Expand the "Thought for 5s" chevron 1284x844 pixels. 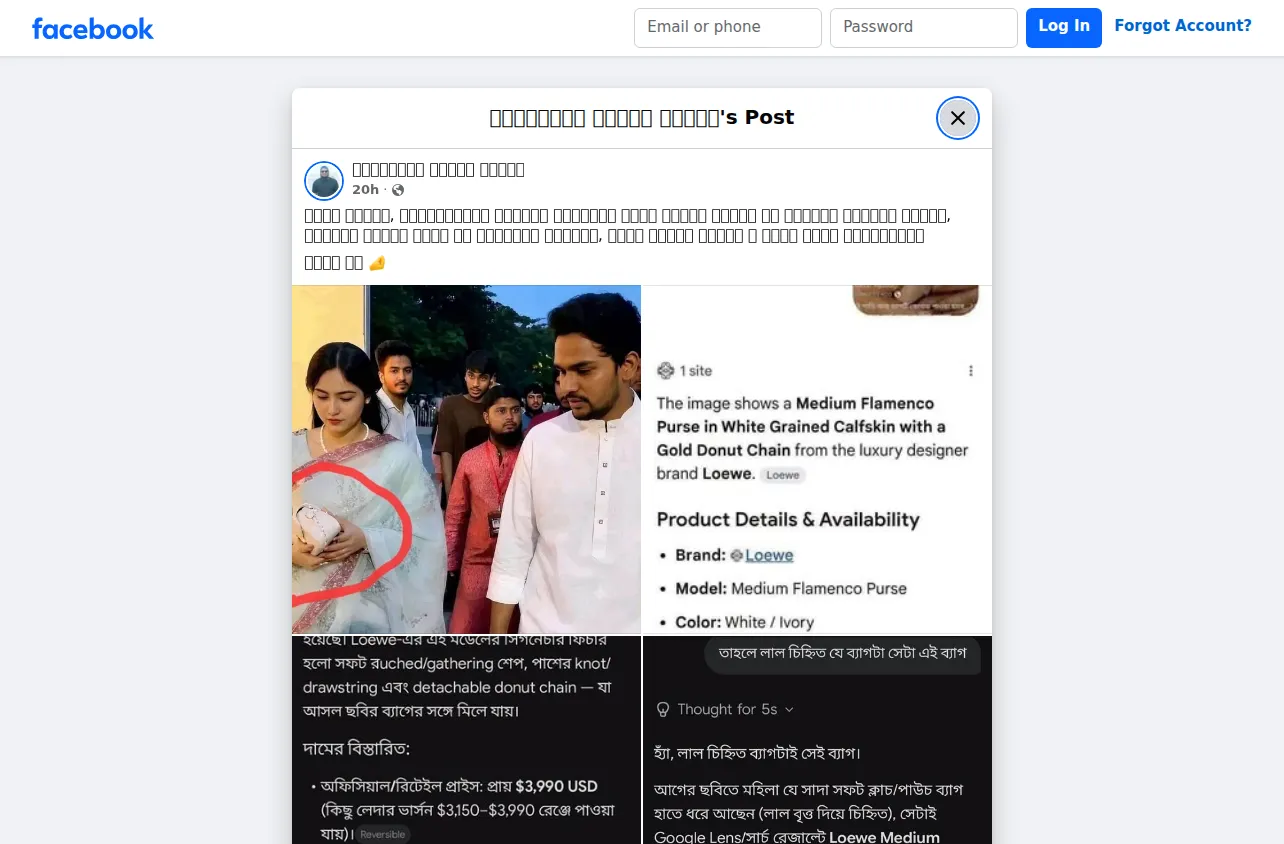(x=789, y=710)
